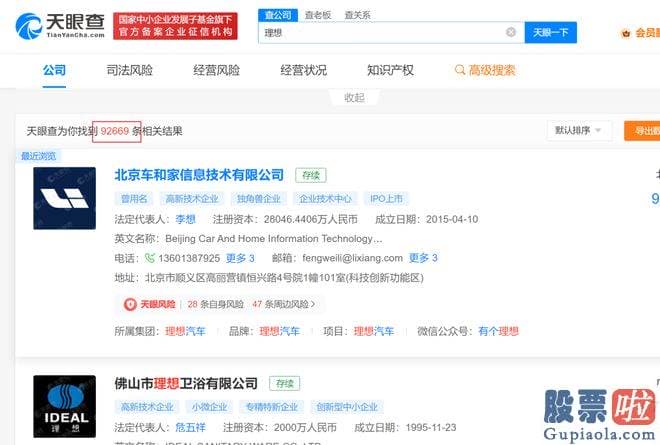660x445 pixels.
Task: Expand 更多 3 next to phone number
Action: click(240, 258)
